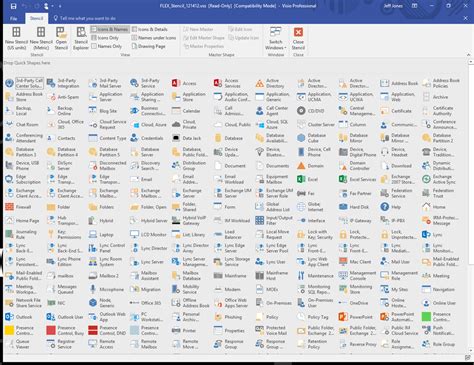The width and height of the screenshot is (474, 365).
Task: Click the stencil scrollbar up arrow
Action: pyautogui.click(x=471, y=62)
